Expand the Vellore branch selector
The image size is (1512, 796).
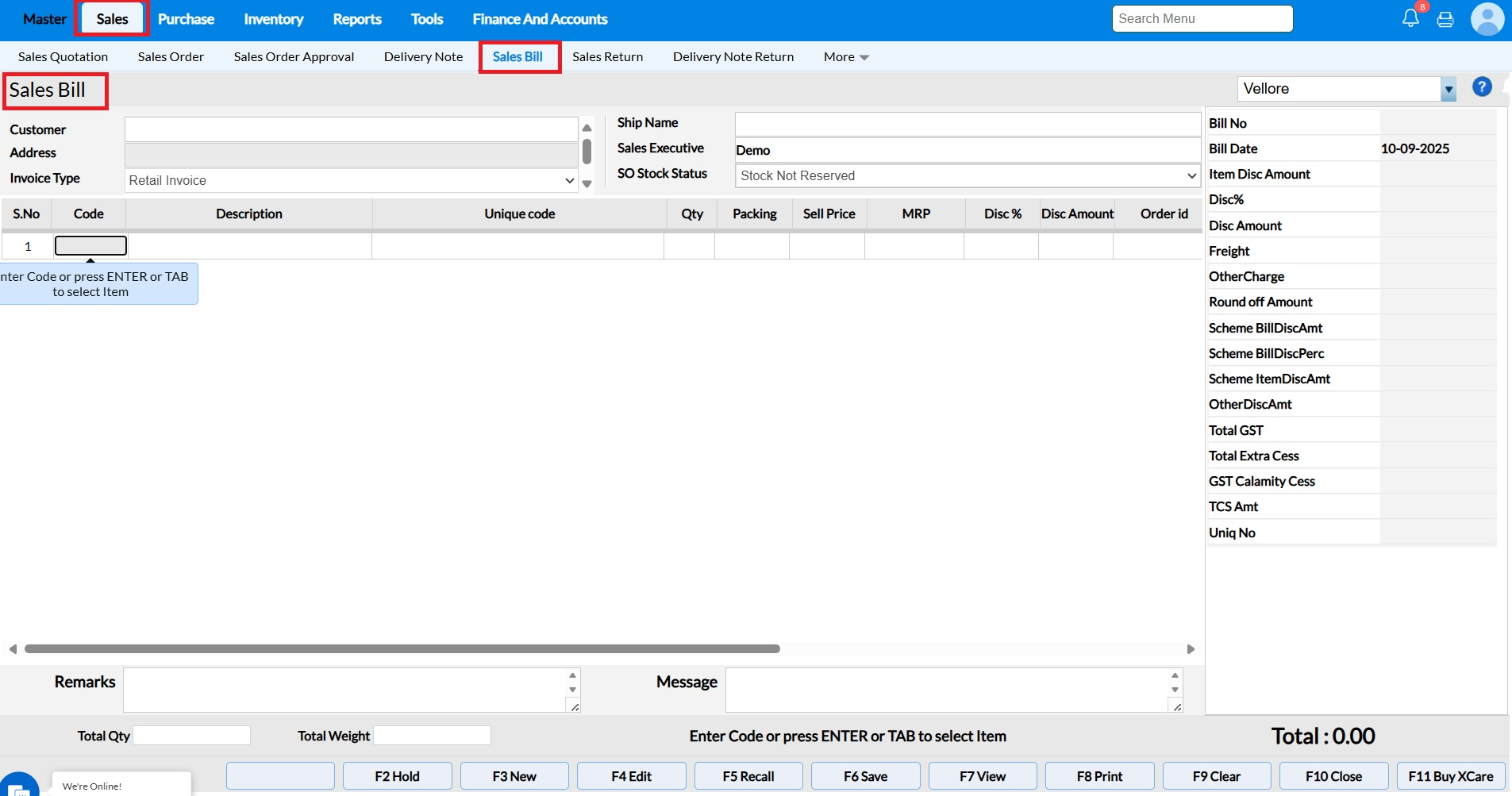[1449, 89]
